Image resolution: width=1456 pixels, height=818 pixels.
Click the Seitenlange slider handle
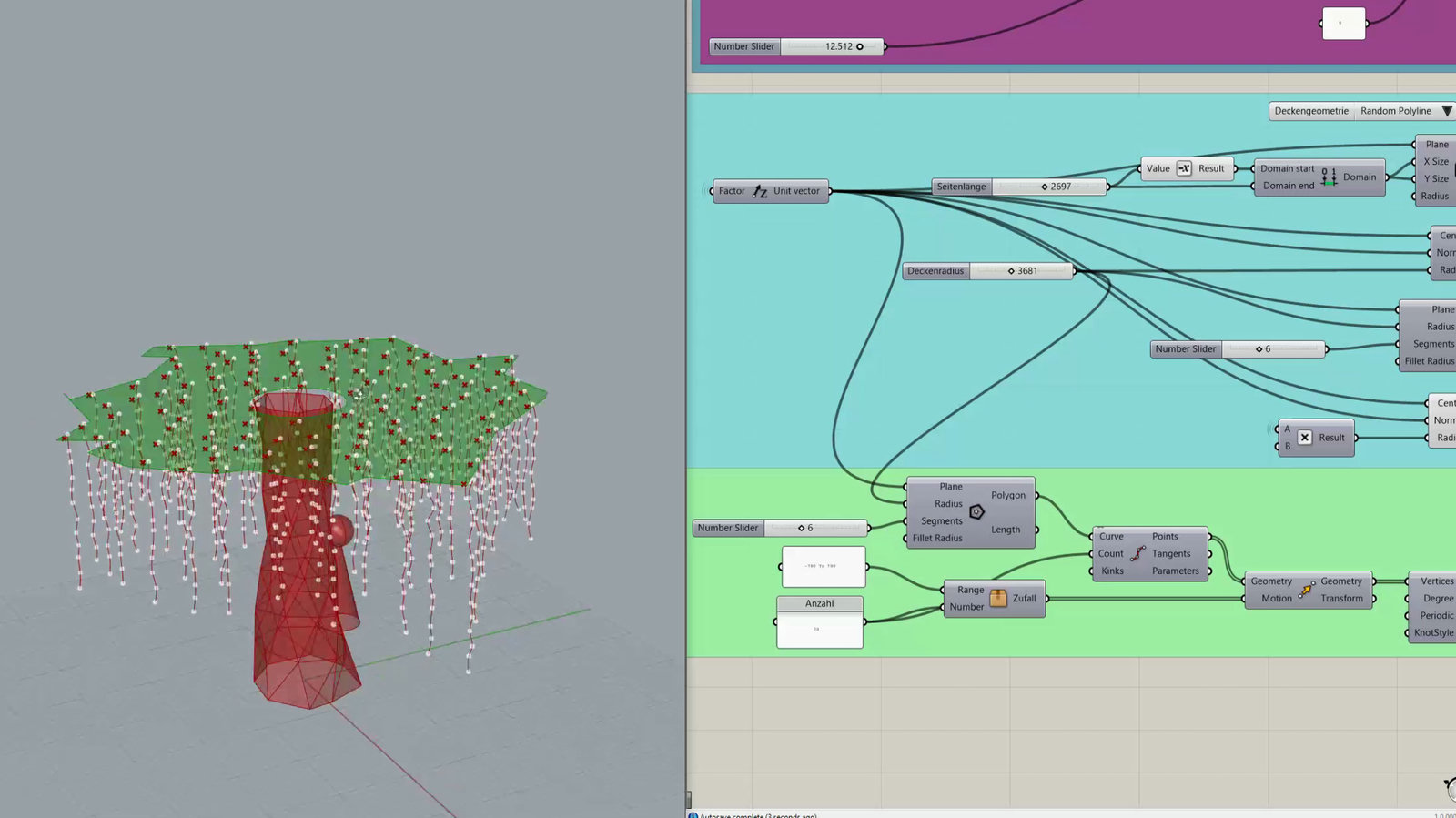point(1045,187)
